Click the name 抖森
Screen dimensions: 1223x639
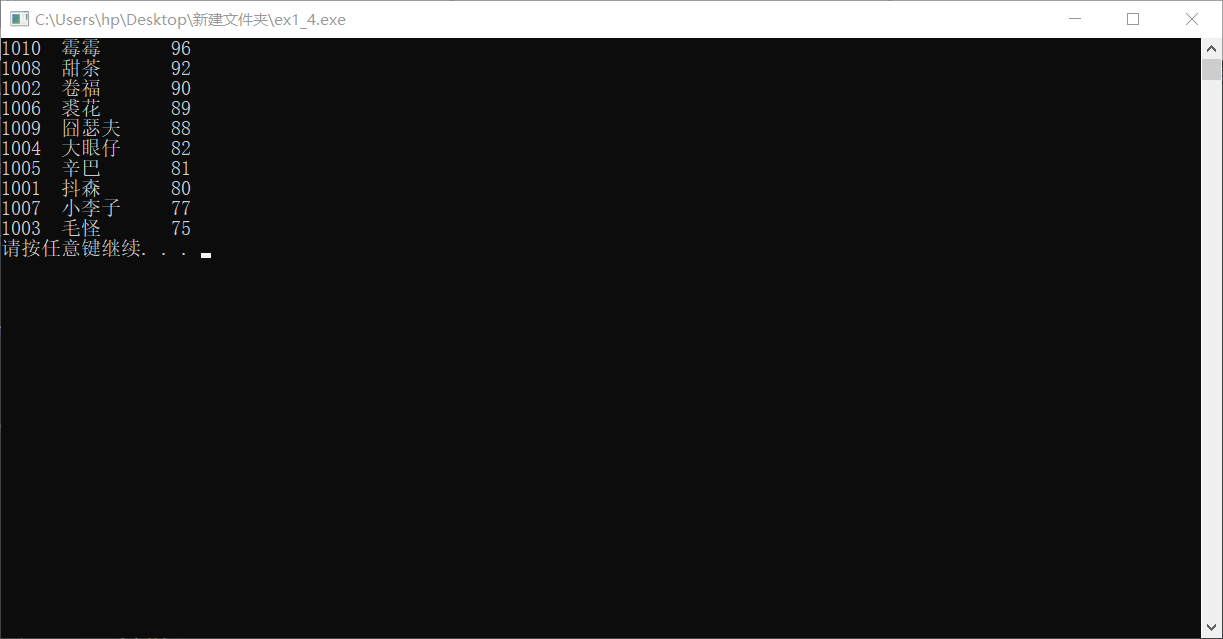click(81, 188)
